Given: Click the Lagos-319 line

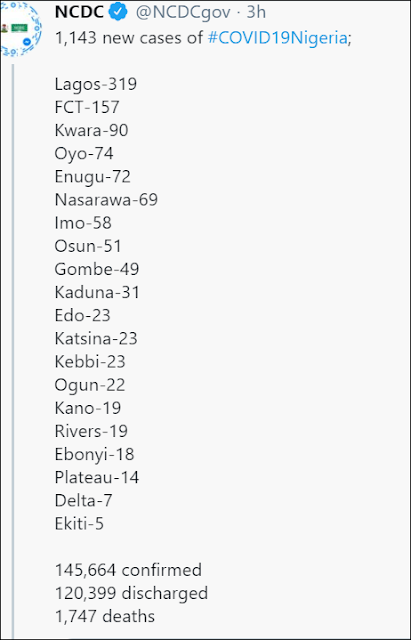Looking at the screenshot, I should (96, 84).
